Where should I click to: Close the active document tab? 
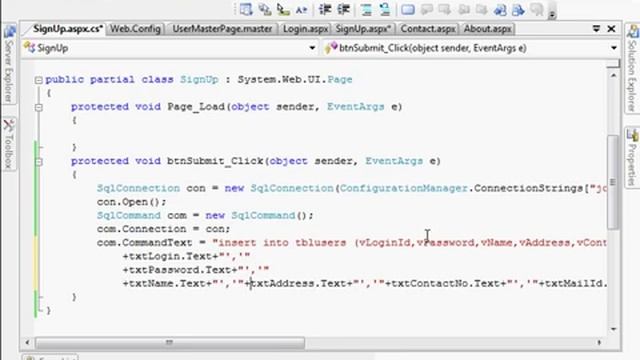click(611, 29)
